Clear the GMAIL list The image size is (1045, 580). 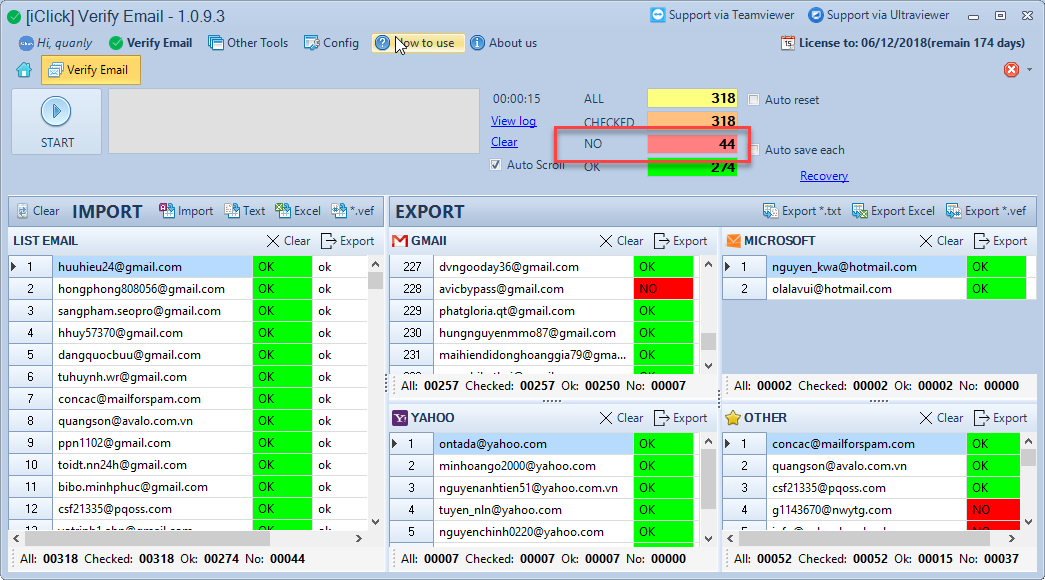[621, 241]
